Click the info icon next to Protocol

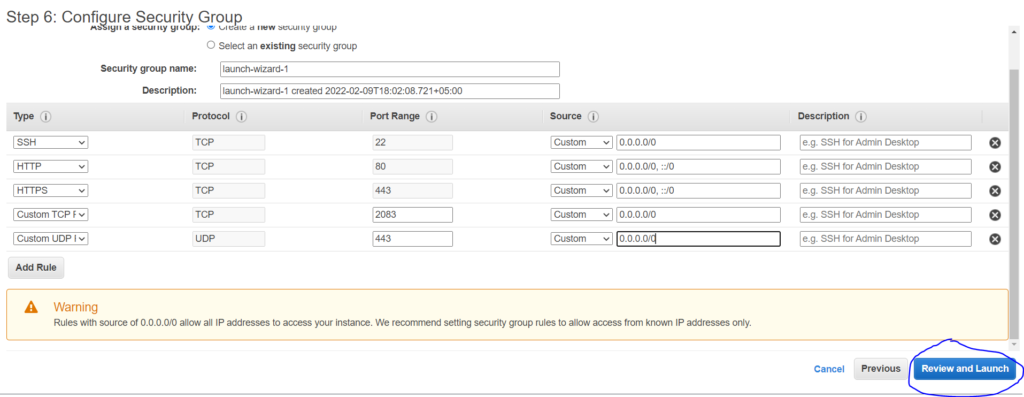(x=241, y=117)
